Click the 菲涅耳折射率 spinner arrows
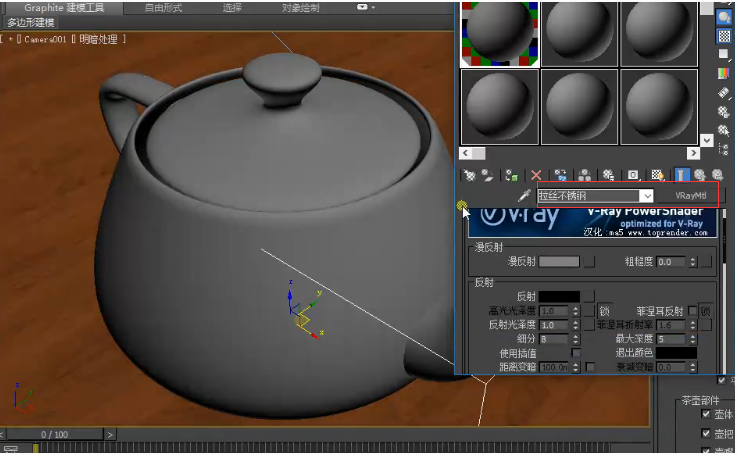 pyautogui.click(x=692, y=325)
